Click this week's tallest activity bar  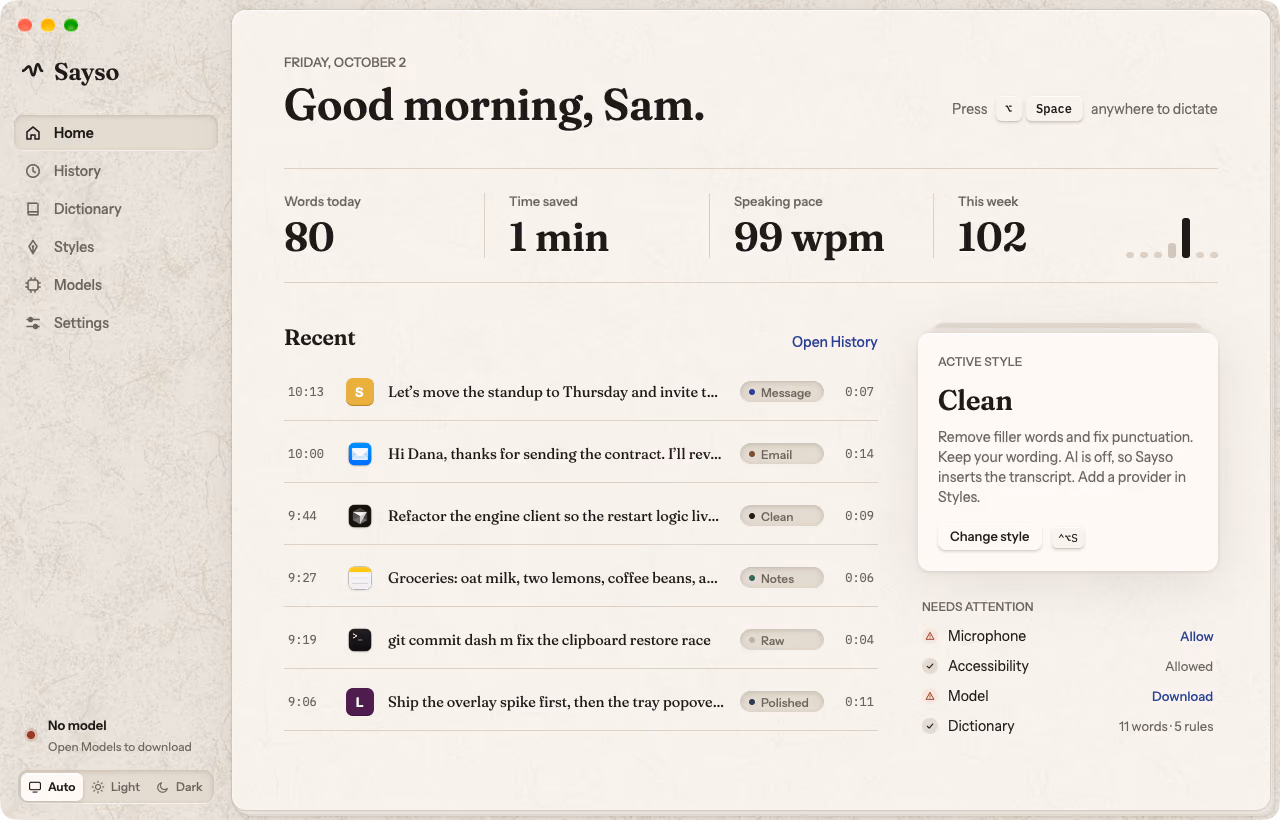[x=1186, y=238]
